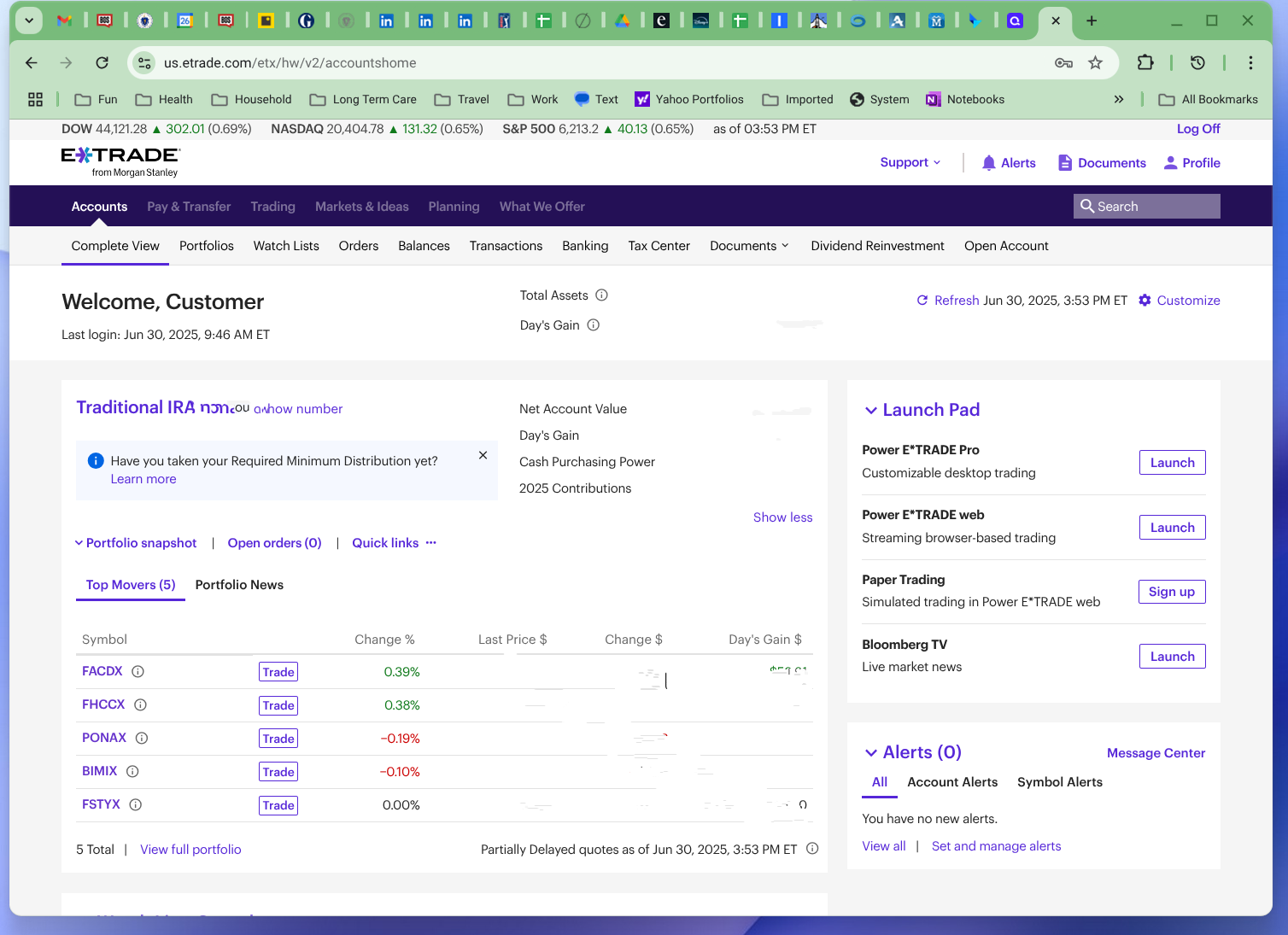The height and width of the screenshot is (935, 1288).
Task: Click the info icon beside top Day's Gain
Action: click(x=594, y=325)
